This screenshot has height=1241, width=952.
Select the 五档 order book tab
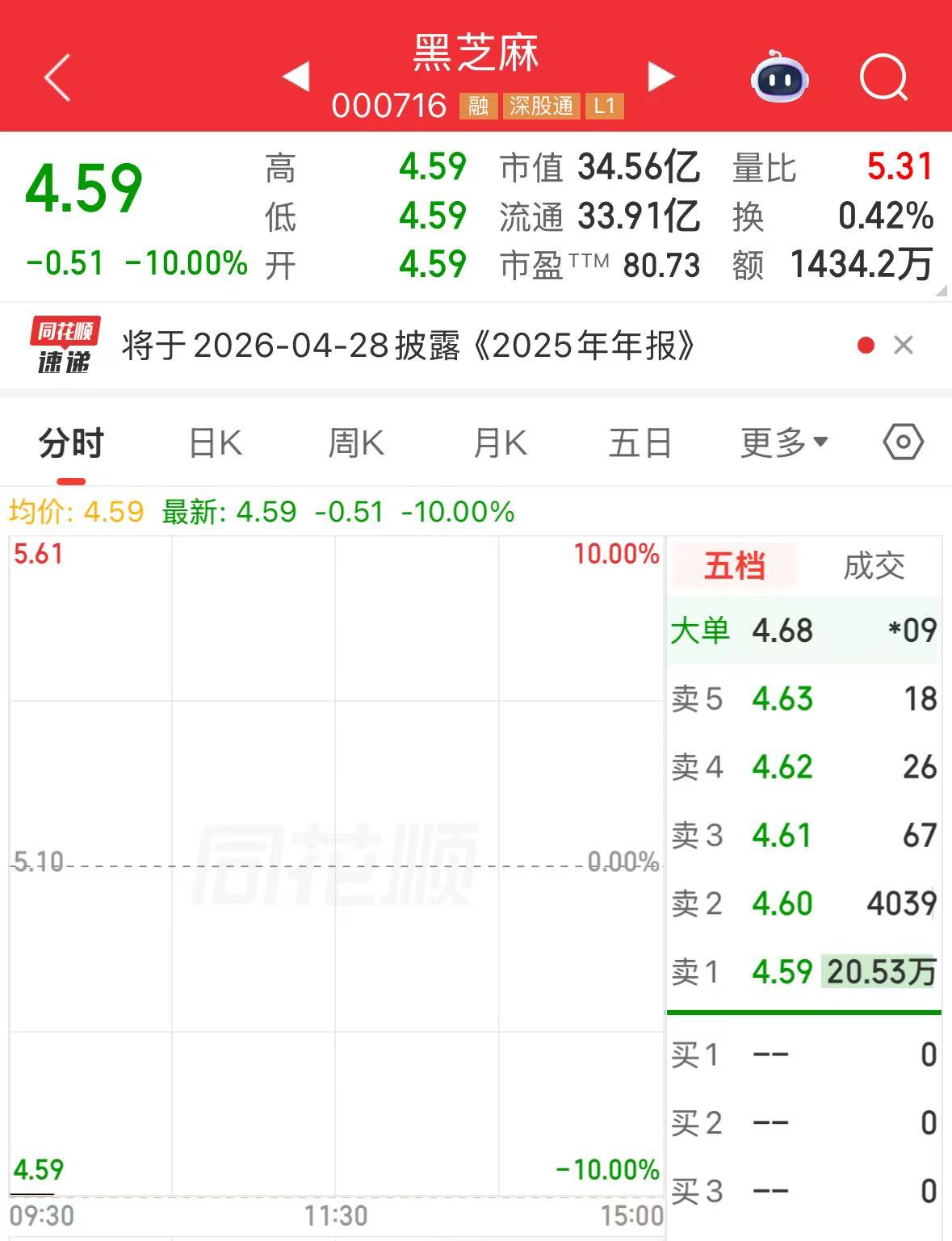734,566
